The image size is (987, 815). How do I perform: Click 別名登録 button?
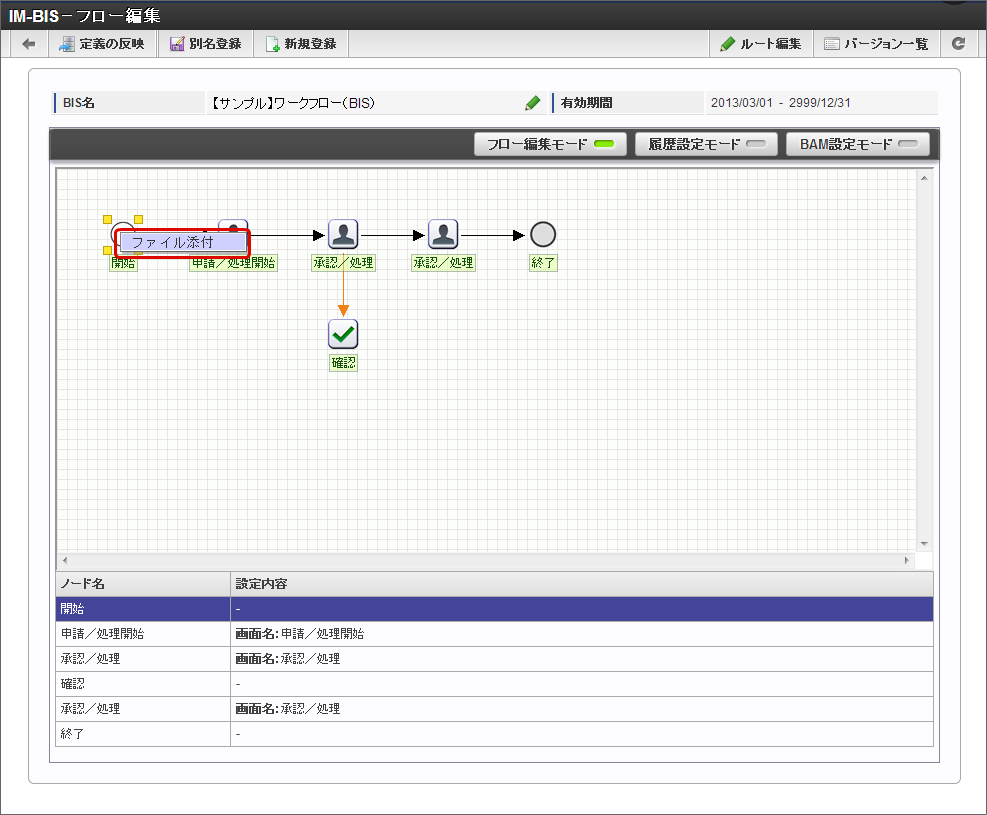[205, 44]
